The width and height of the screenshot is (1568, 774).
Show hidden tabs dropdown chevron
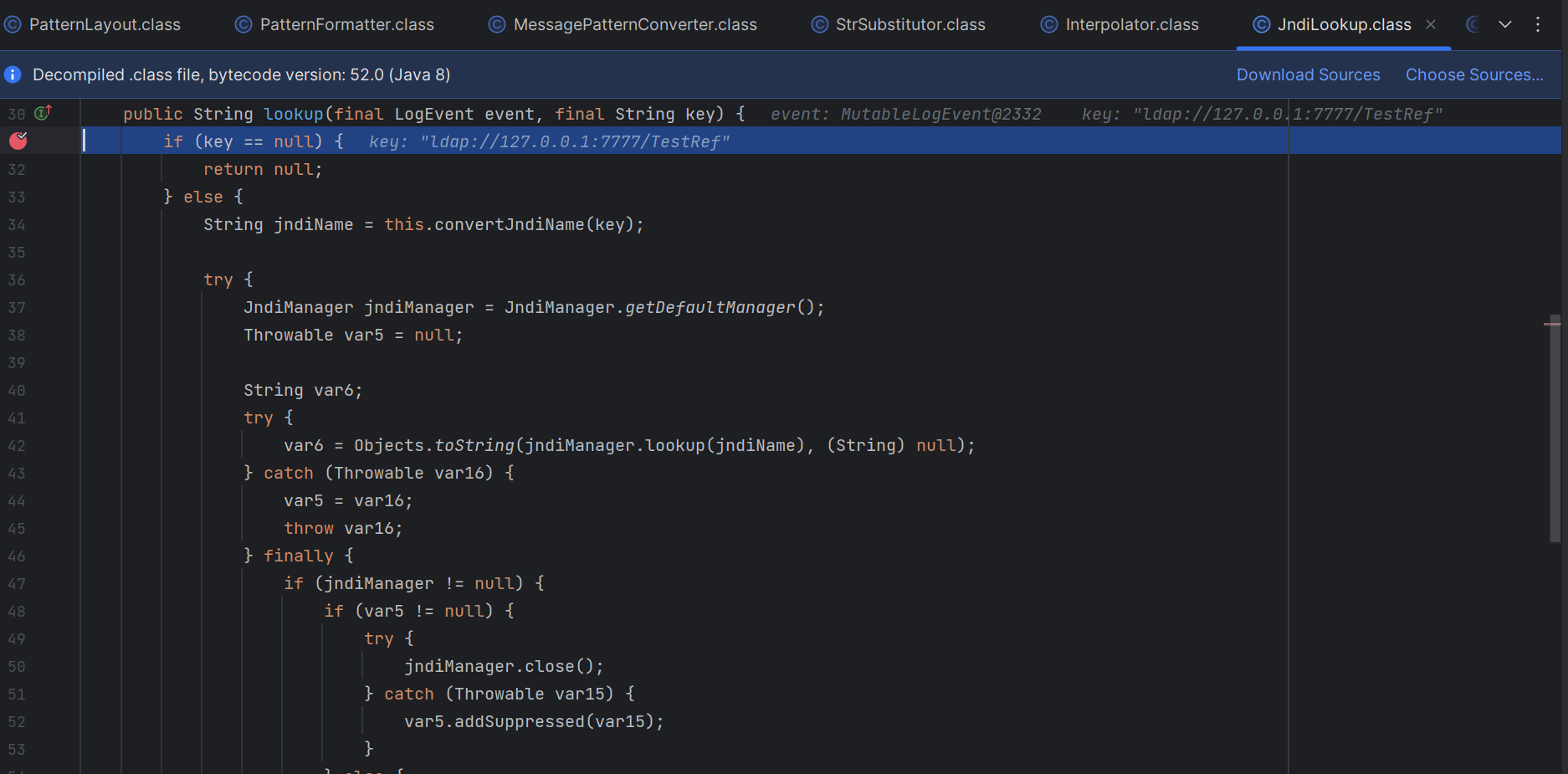pyautogui.click(x=1505, y=24)
